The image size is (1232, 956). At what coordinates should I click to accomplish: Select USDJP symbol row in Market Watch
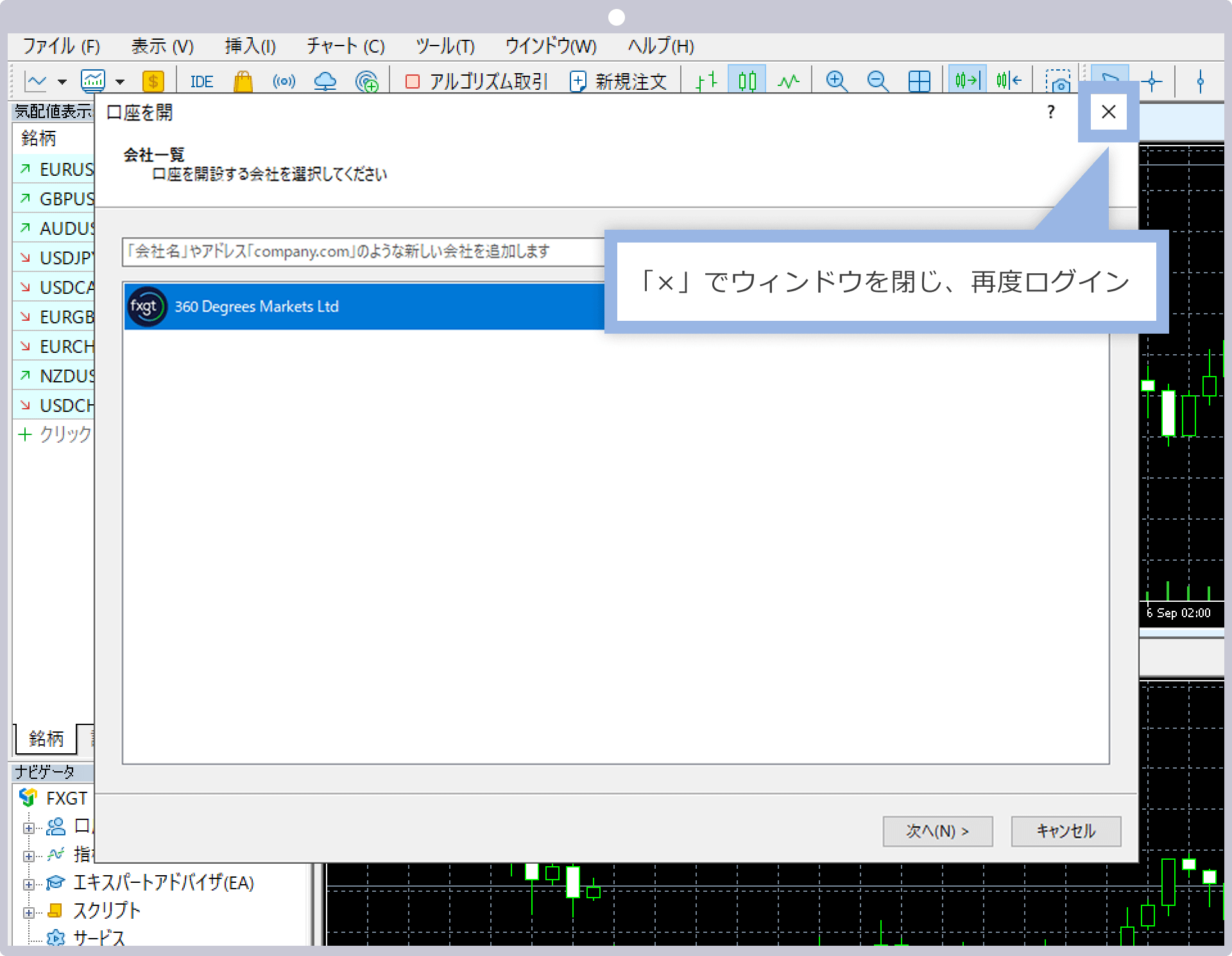pyautogui.click(x=54, y=258)
